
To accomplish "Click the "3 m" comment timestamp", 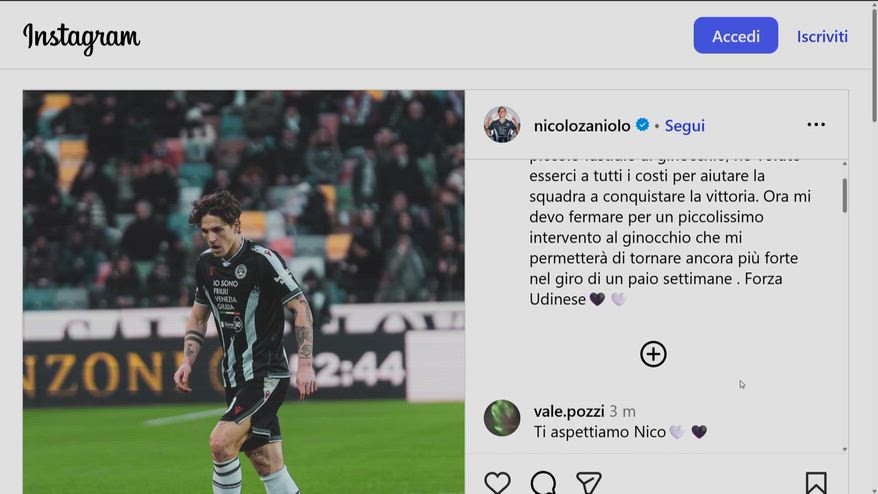I will pyautogui.click(x=622, y=411).
